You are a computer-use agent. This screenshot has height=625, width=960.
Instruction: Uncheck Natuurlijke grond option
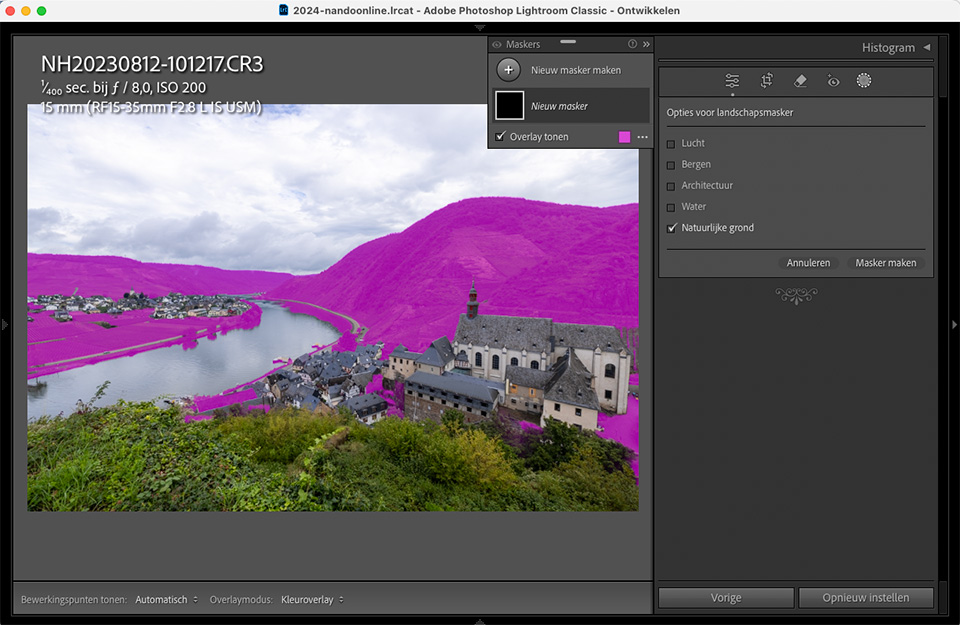click(x=672, y=228)
